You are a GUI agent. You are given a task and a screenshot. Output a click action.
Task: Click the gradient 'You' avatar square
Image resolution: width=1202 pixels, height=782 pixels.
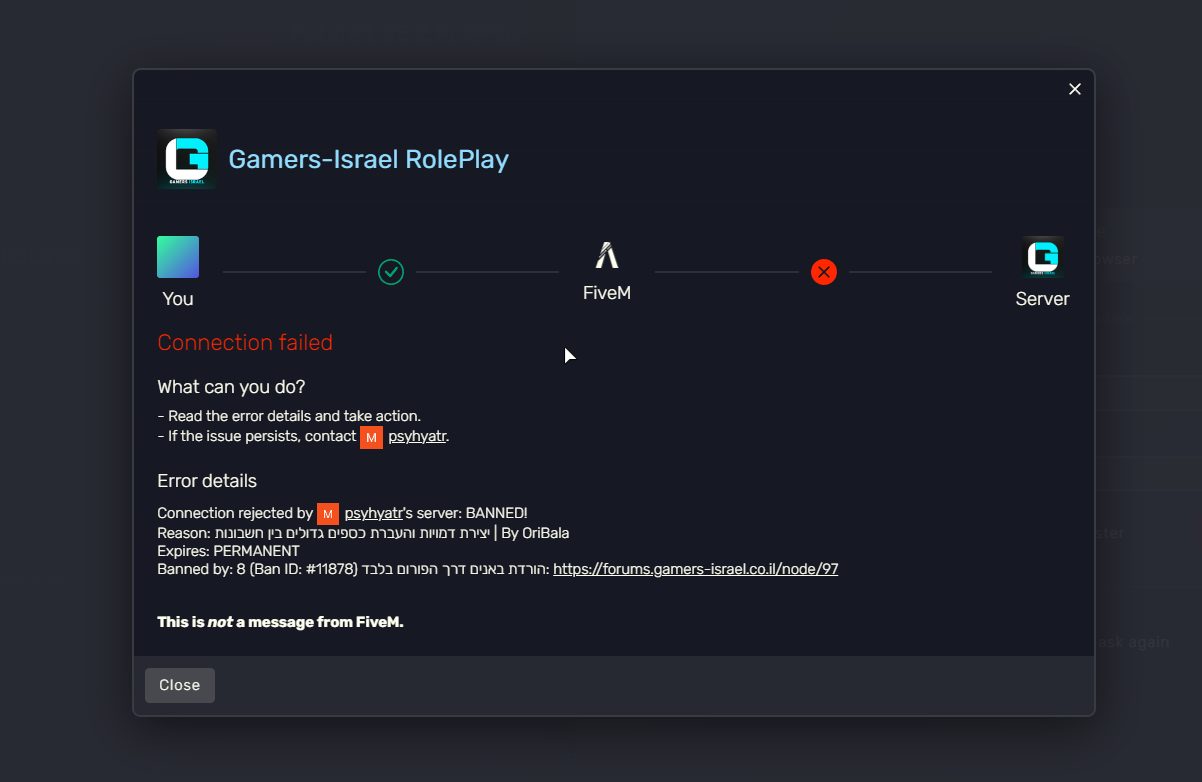pyautogui.click(x=178, y=257)
